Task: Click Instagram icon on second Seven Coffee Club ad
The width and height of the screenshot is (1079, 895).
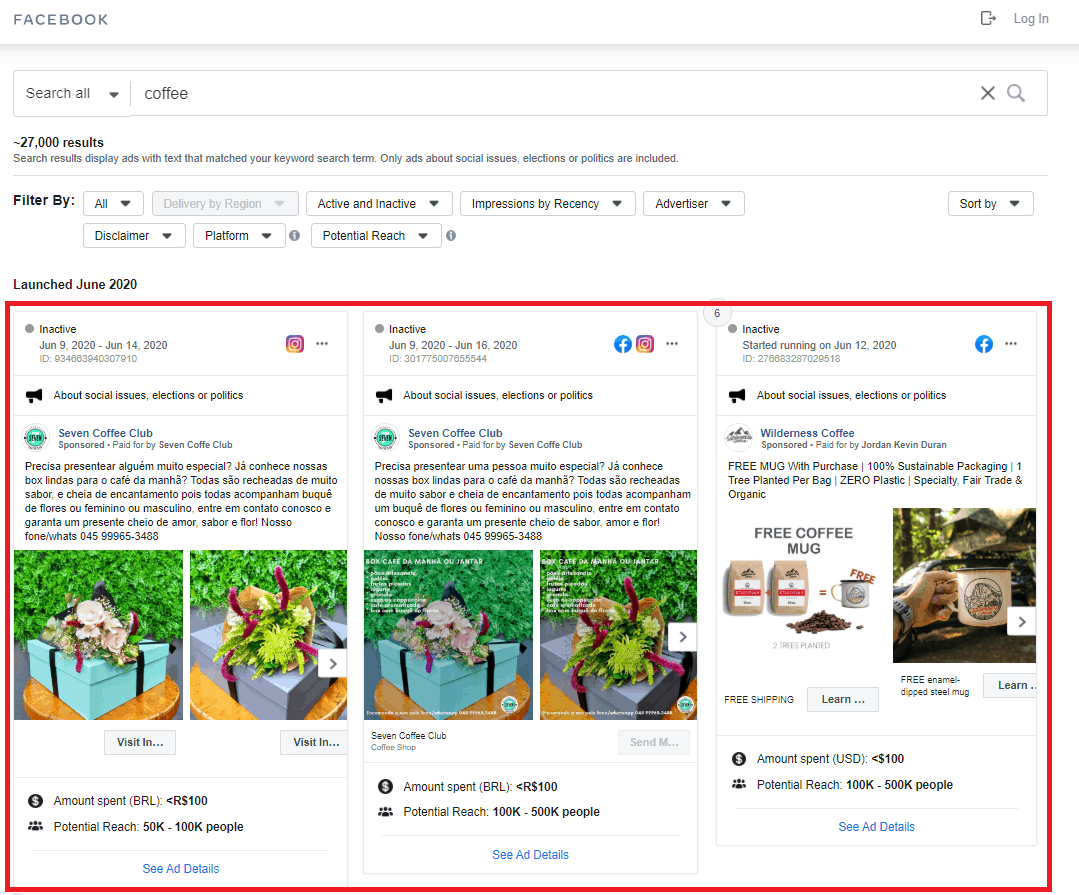Action: click(645, 344)
